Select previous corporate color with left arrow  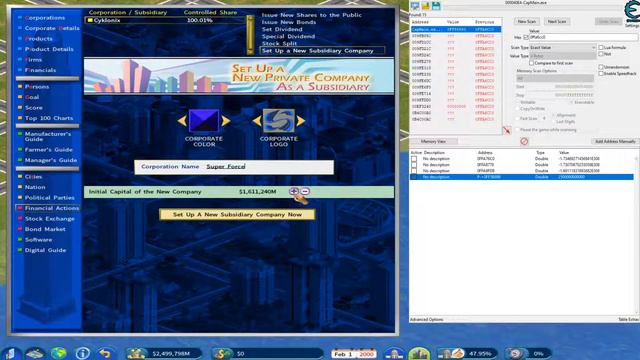point(182,120)
